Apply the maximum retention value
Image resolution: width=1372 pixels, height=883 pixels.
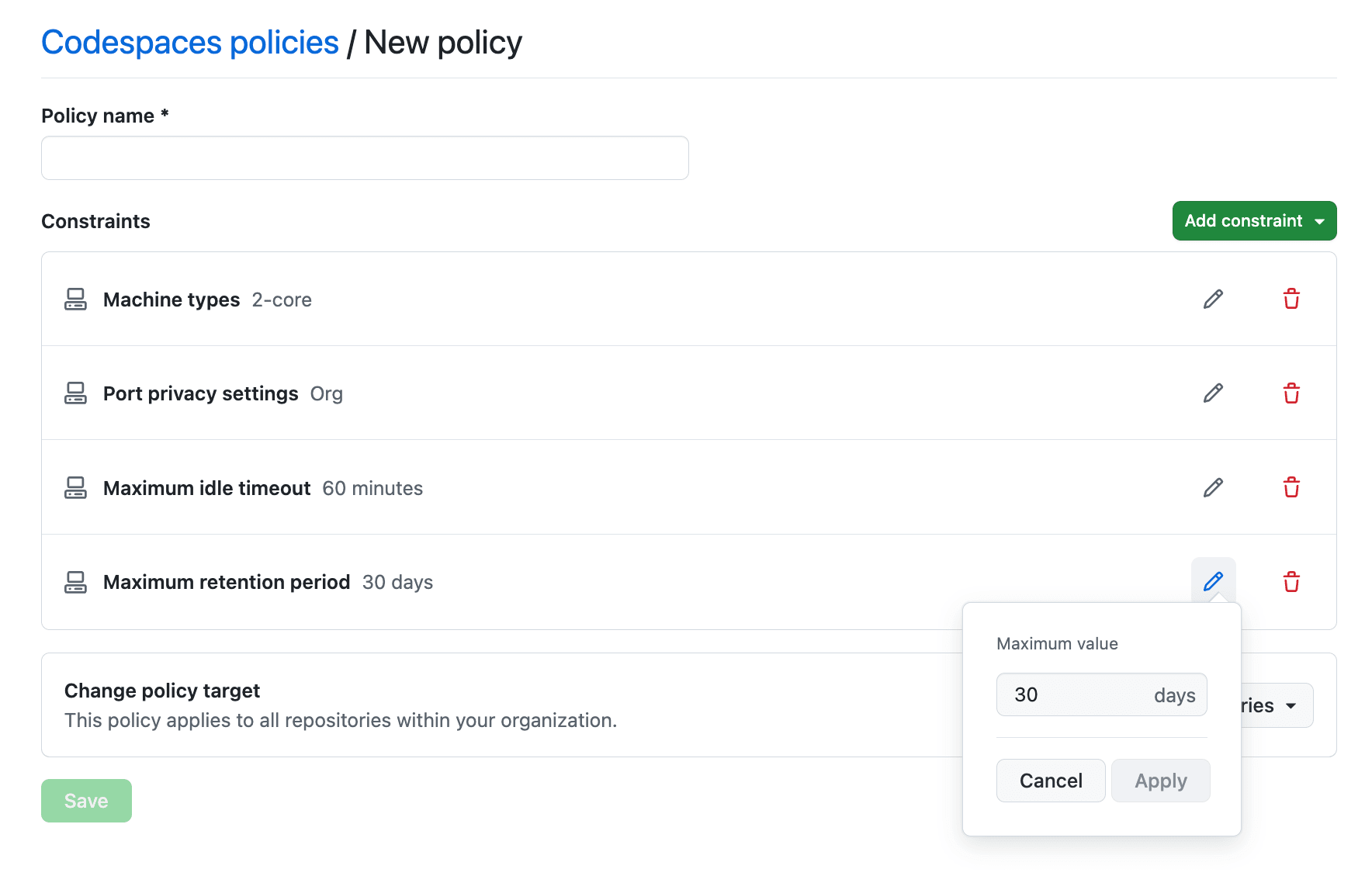click(1161, 781)
